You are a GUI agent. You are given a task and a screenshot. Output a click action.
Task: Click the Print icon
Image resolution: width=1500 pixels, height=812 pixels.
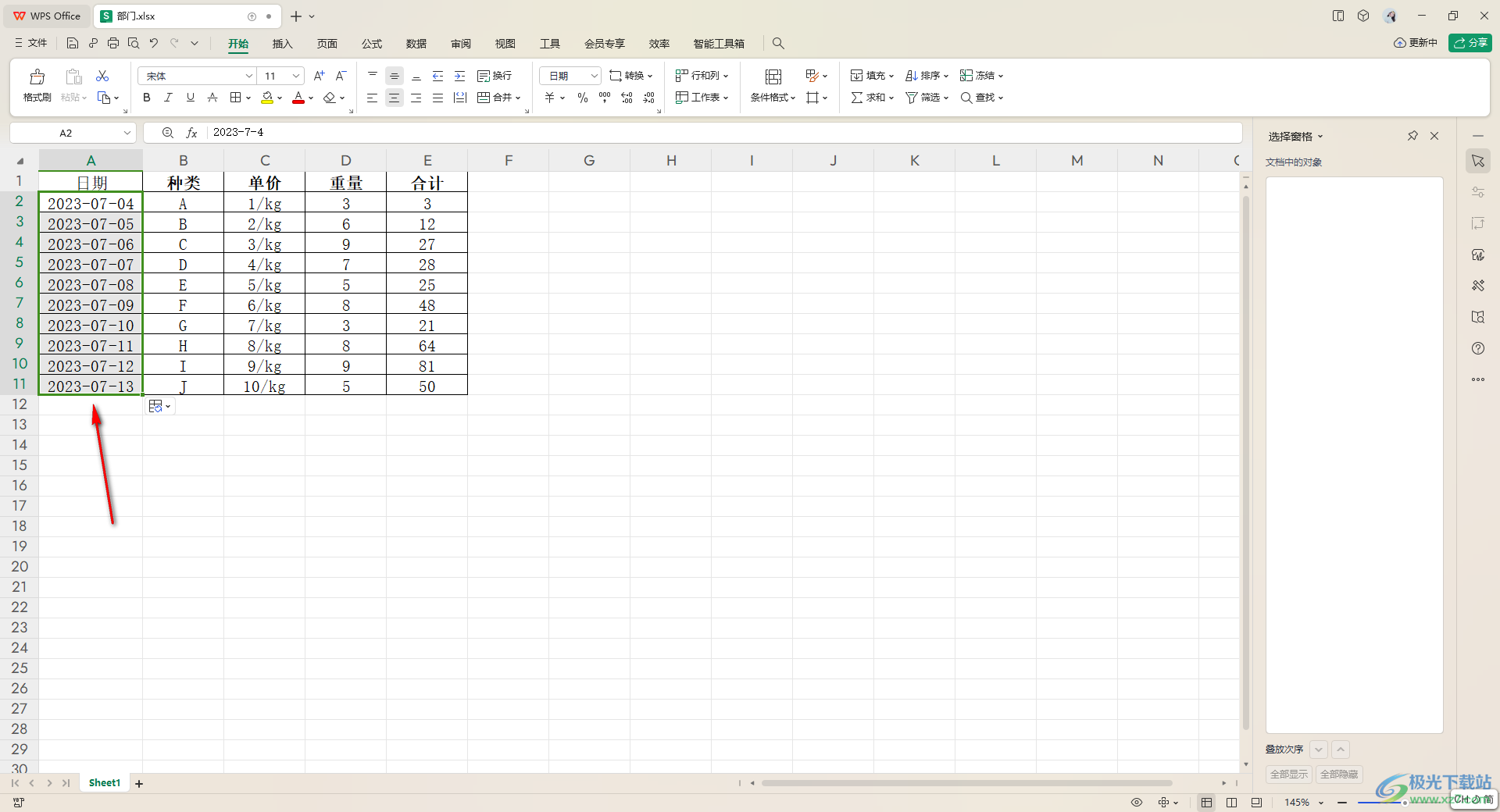[x=113, y=43]
